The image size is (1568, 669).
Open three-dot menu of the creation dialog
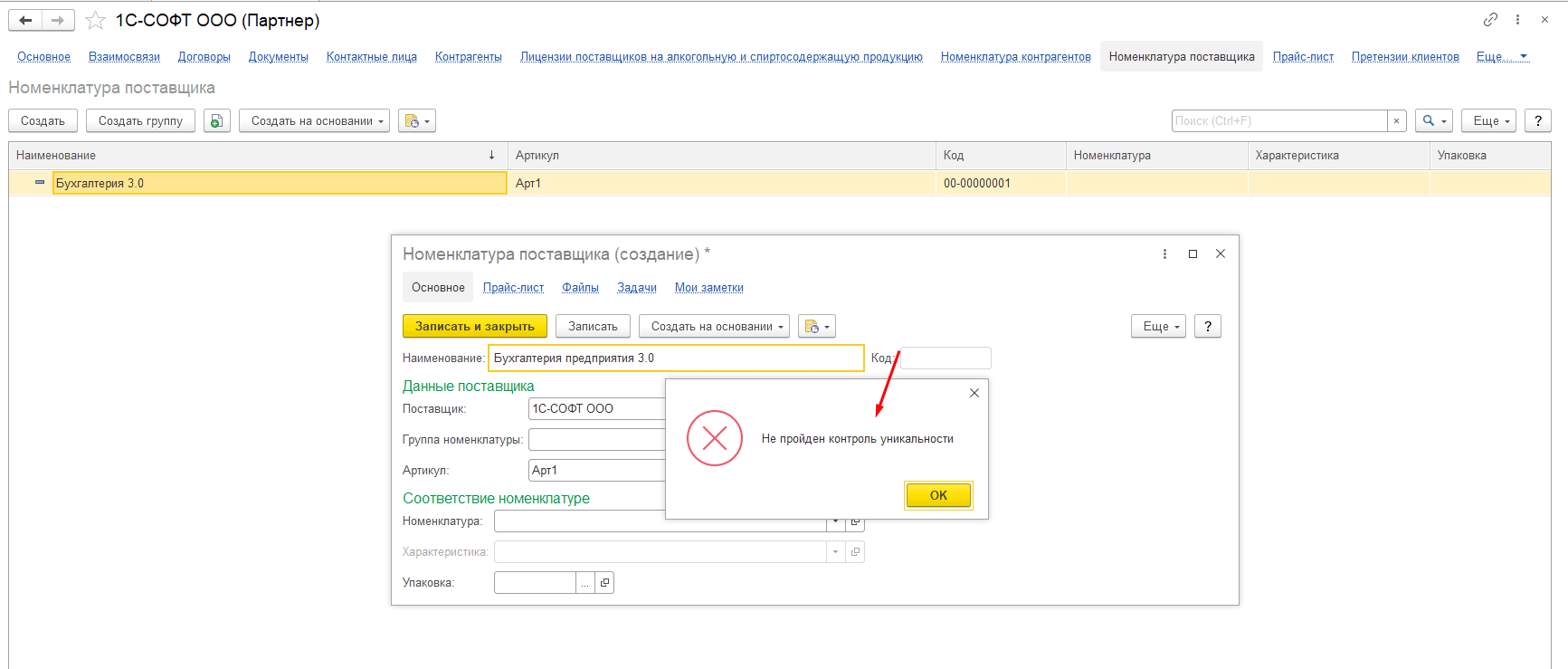(x=1164, y=254)
